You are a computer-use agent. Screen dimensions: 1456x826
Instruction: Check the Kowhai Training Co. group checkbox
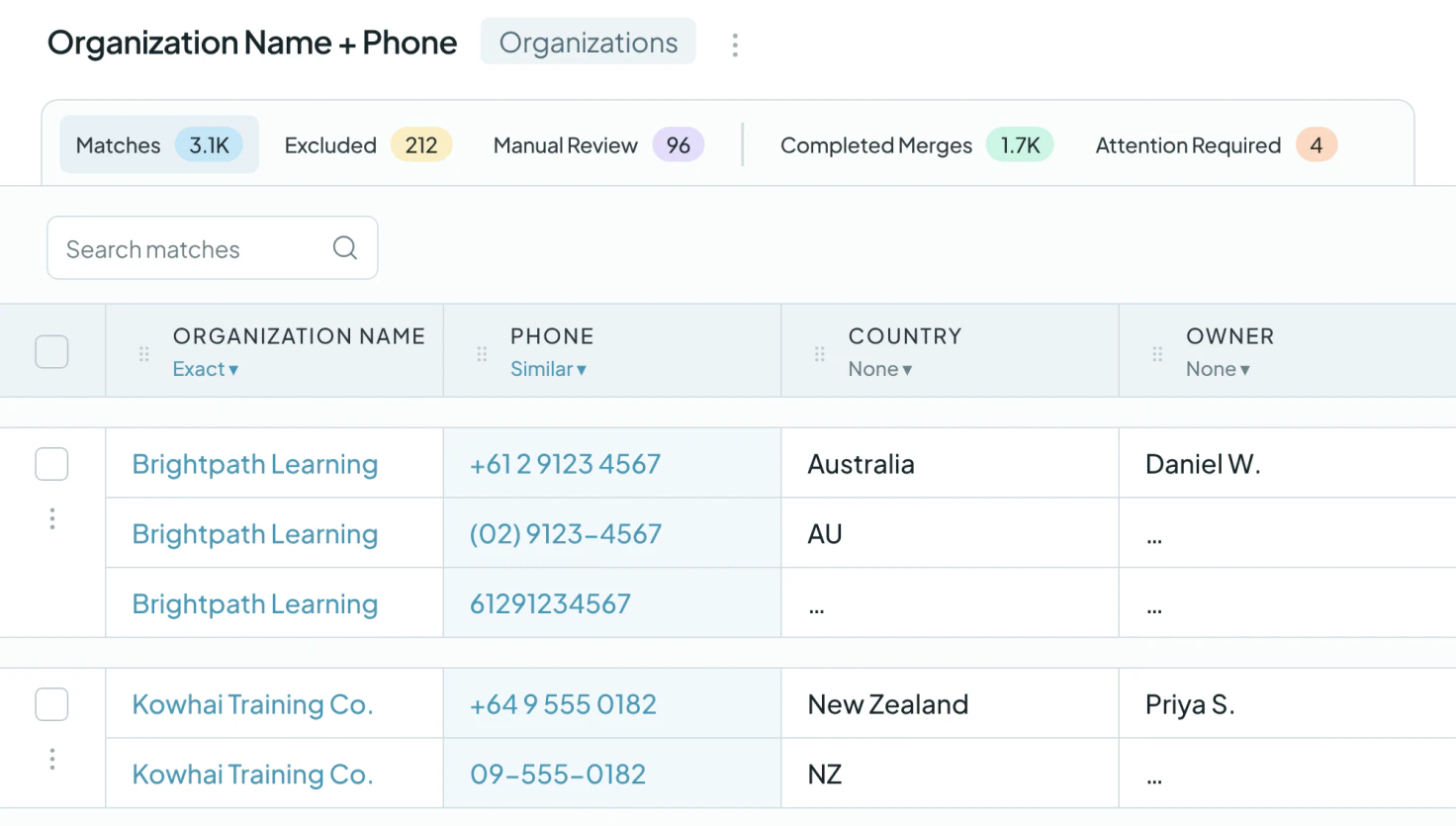[x=51, y=704]
